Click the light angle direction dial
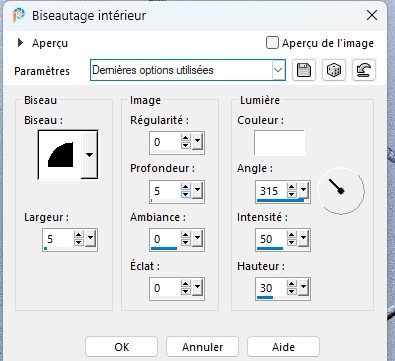 [x=341, y=191]
